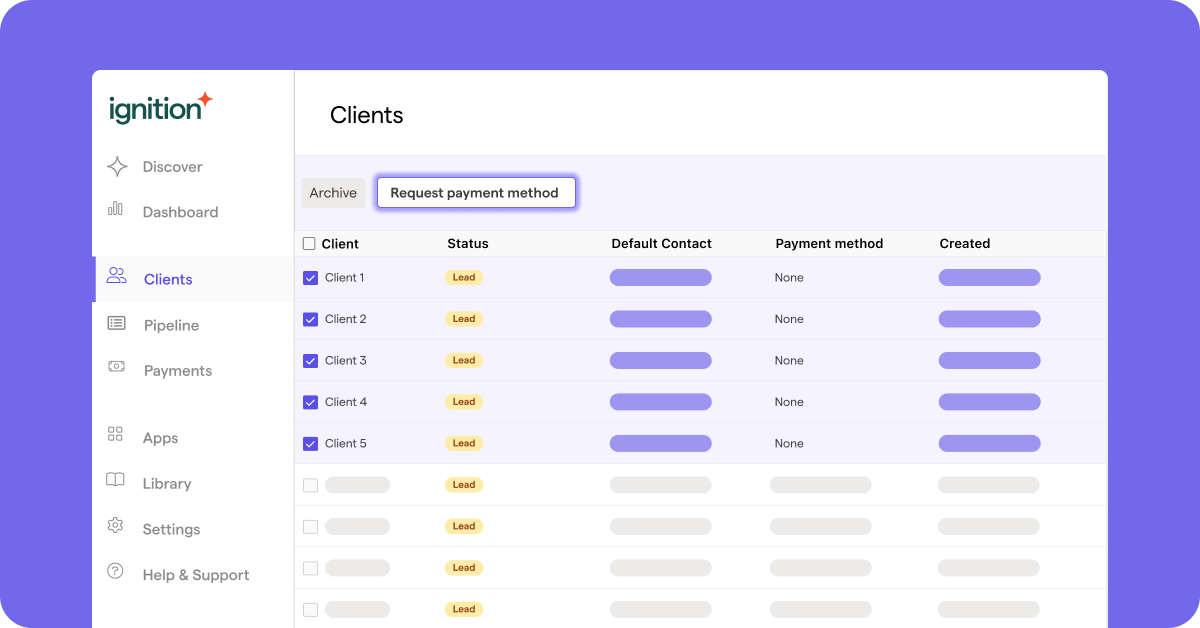Select the Discover sparkle icon
This screenshot has height=628, width=1200.
tap(115, 166)
